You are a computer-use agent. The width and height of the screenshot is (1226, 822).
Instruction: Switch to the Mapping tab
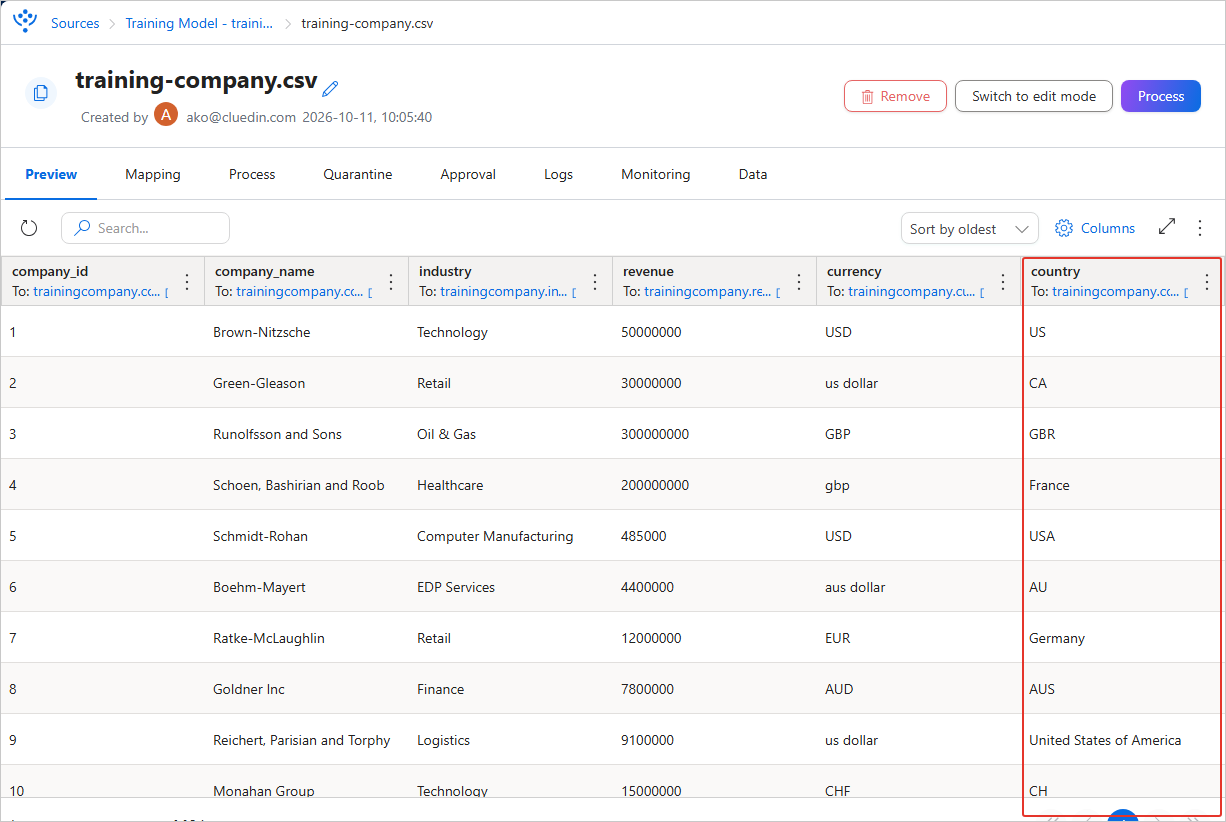(x=153, y=174)
